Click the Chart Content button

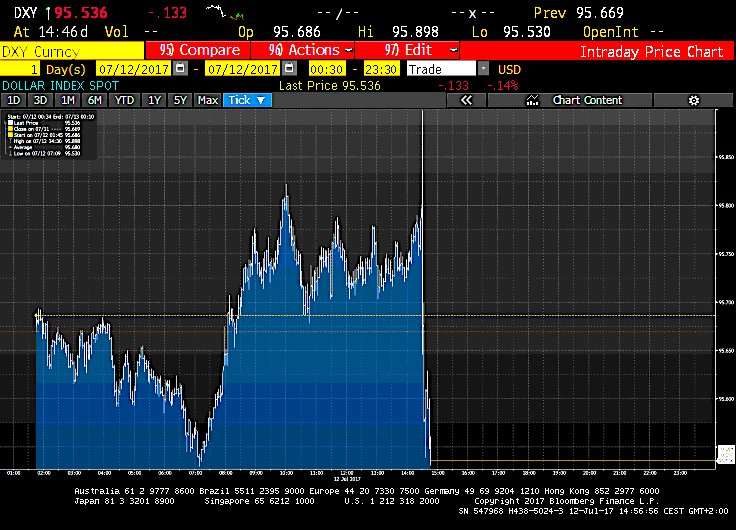570,100
